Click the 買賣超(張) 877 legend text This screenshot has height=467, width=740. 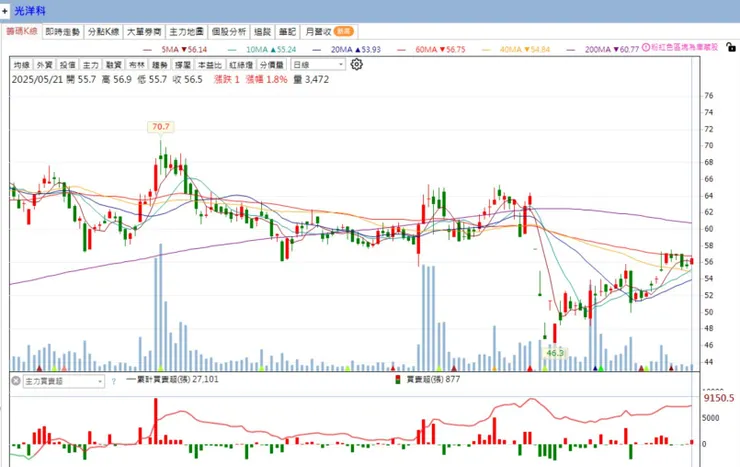(433, 379)
